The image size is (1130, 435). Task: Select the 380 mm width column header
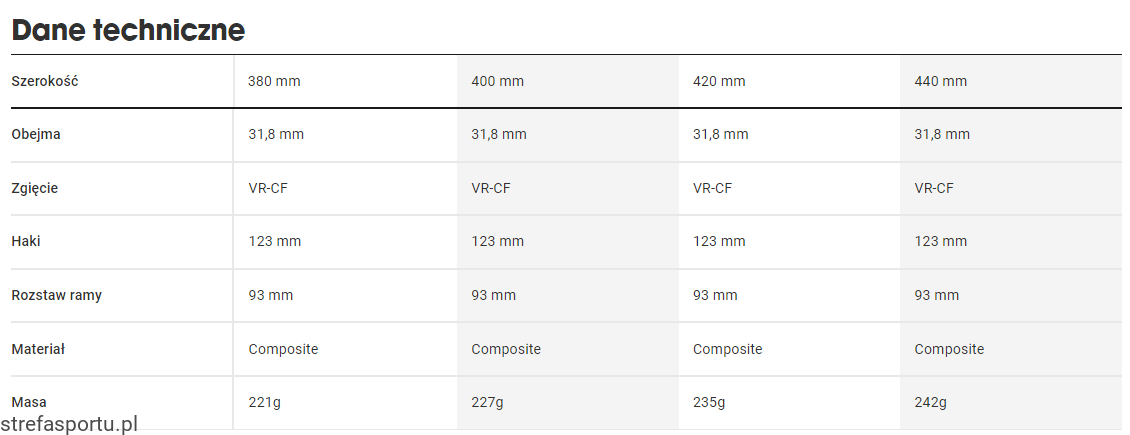pyautogui.click(x=274, y=81)
